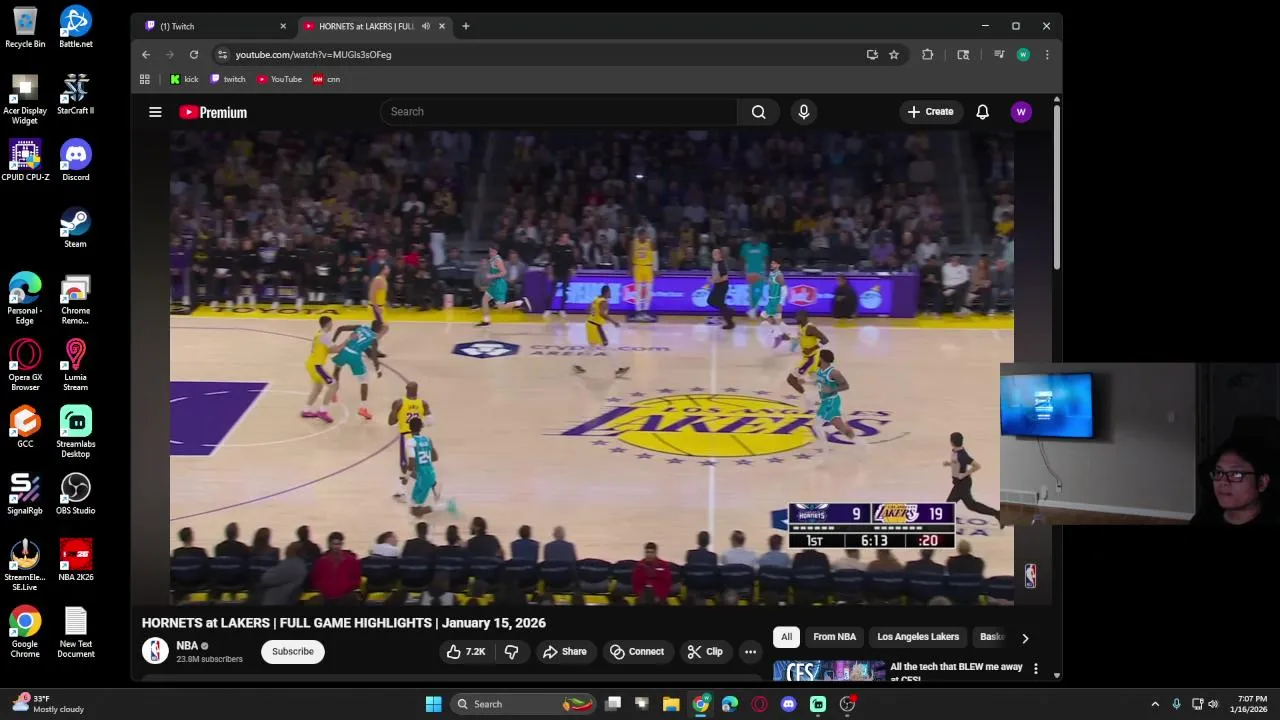1280x720 pixels.
Task: Open the YouTube guide hamburger menu
Action: pos(155,112)
